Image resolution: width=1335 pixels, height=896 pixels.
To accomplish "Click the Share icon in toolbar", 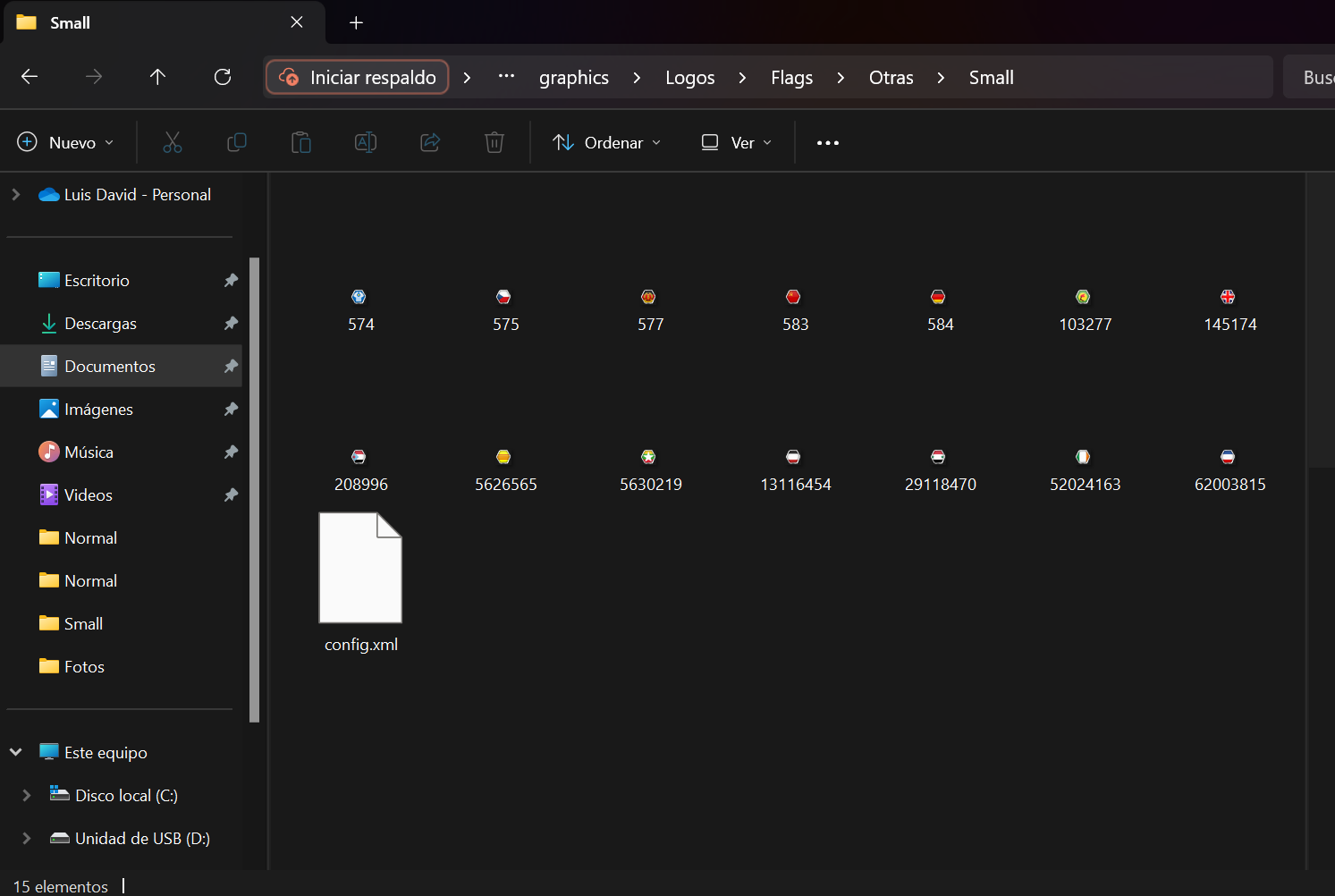I will click(x=430, y=142).
